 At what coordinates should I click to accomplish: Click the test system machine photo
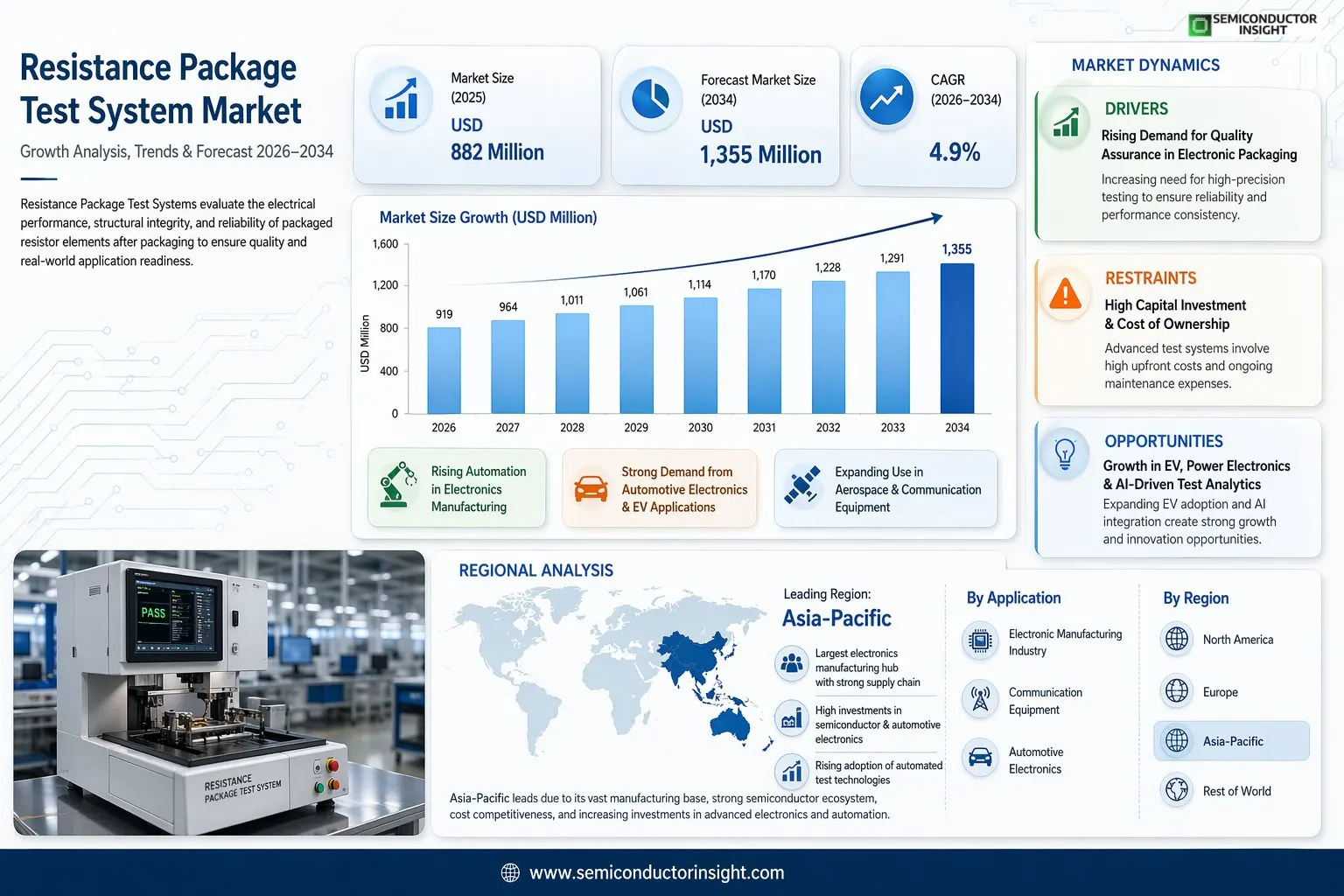(x=219, y=692)
